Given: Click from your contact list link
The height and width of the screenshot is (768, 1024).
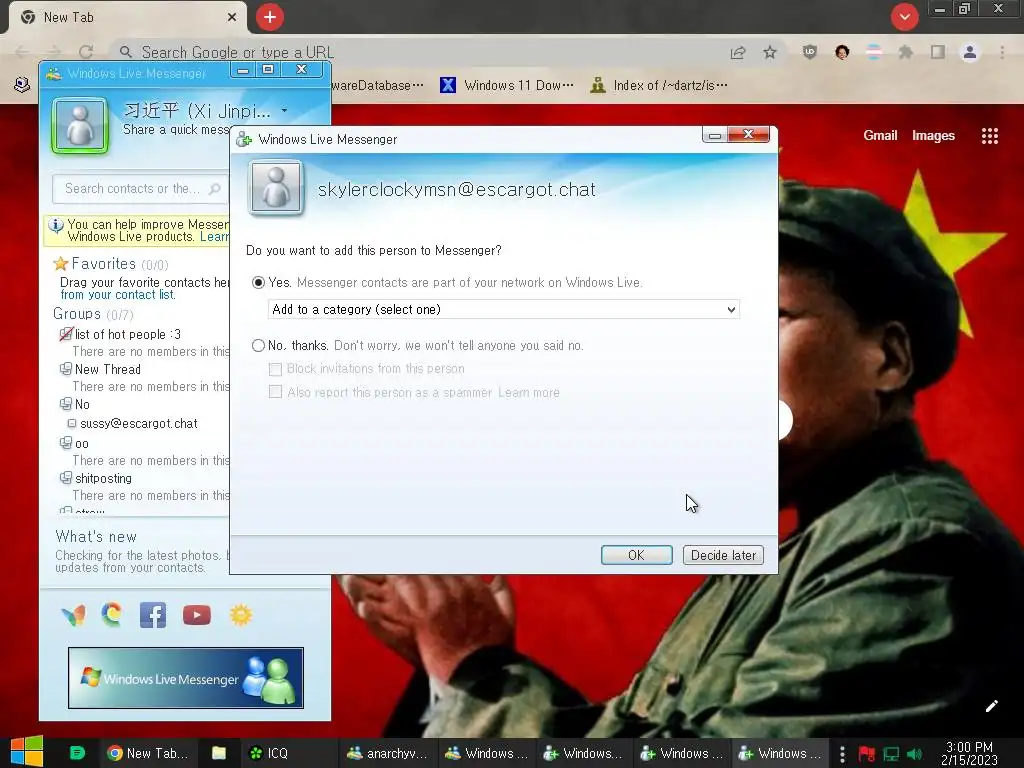Looking at the screenshot, I should [x=118, y=295].
